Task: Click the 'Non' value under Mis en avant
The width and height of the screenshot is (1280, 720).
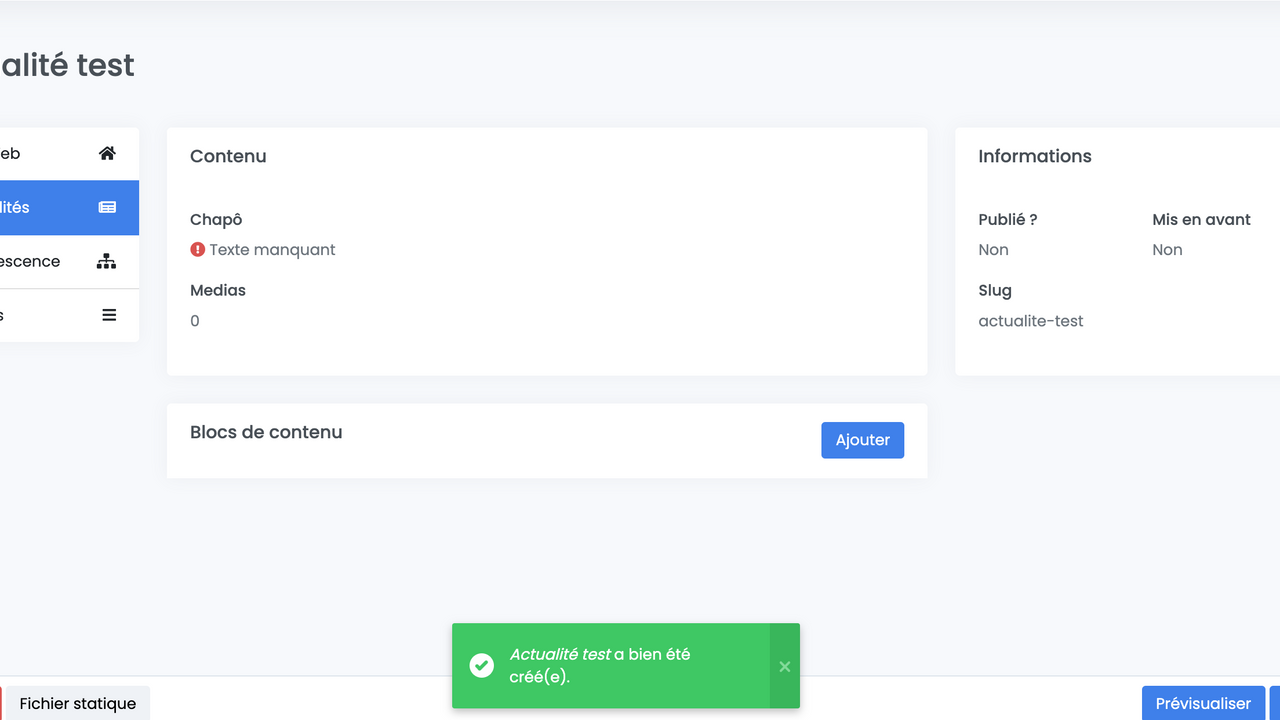Action: (1167, 250)
